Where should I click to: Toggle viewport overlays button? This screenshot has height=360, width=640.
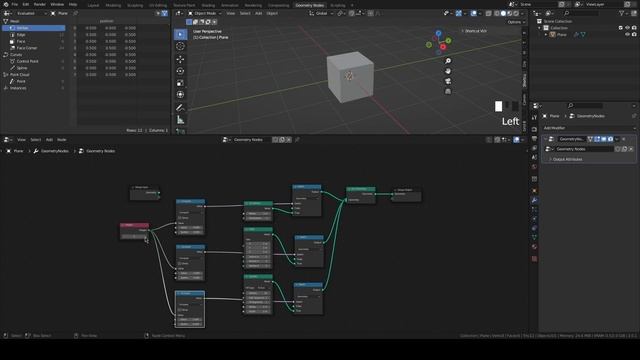tap(473, 13)
